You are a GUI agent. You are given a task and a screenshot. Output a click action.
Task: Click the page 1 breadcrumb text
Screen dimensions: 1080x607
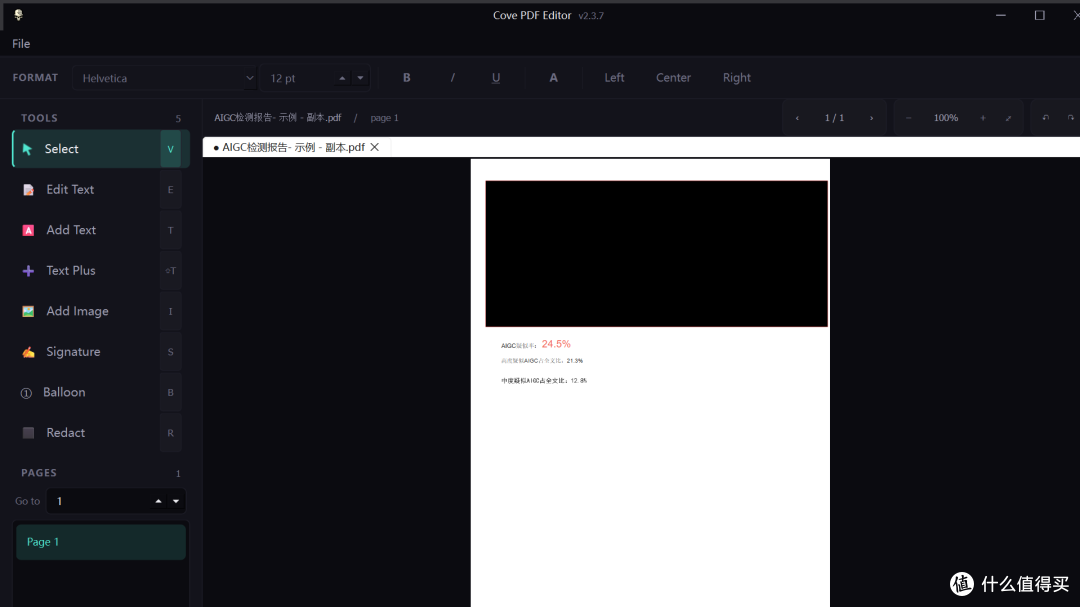point(384,118)
